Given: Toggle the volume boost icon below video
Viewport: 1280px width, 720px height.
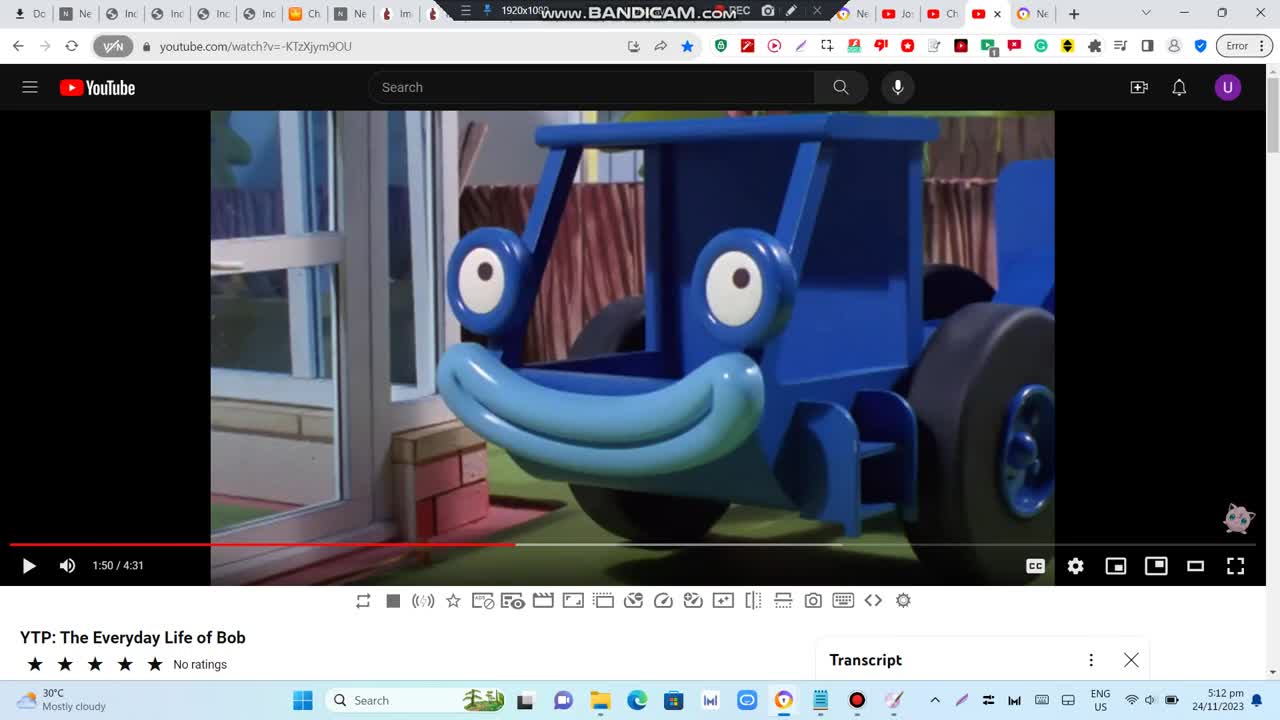Looking at the screenshot, I should (423, 601).
